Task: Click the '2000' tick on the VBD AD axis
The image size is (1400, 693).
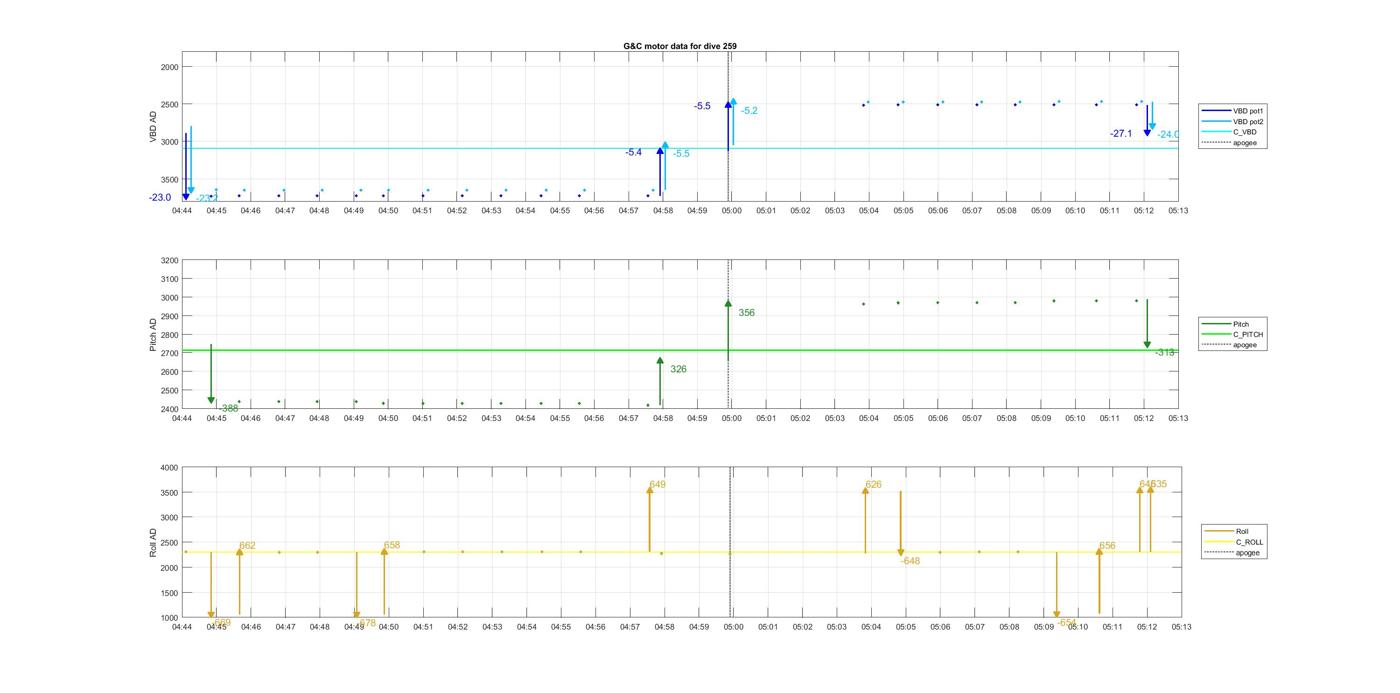Action: 169,67
